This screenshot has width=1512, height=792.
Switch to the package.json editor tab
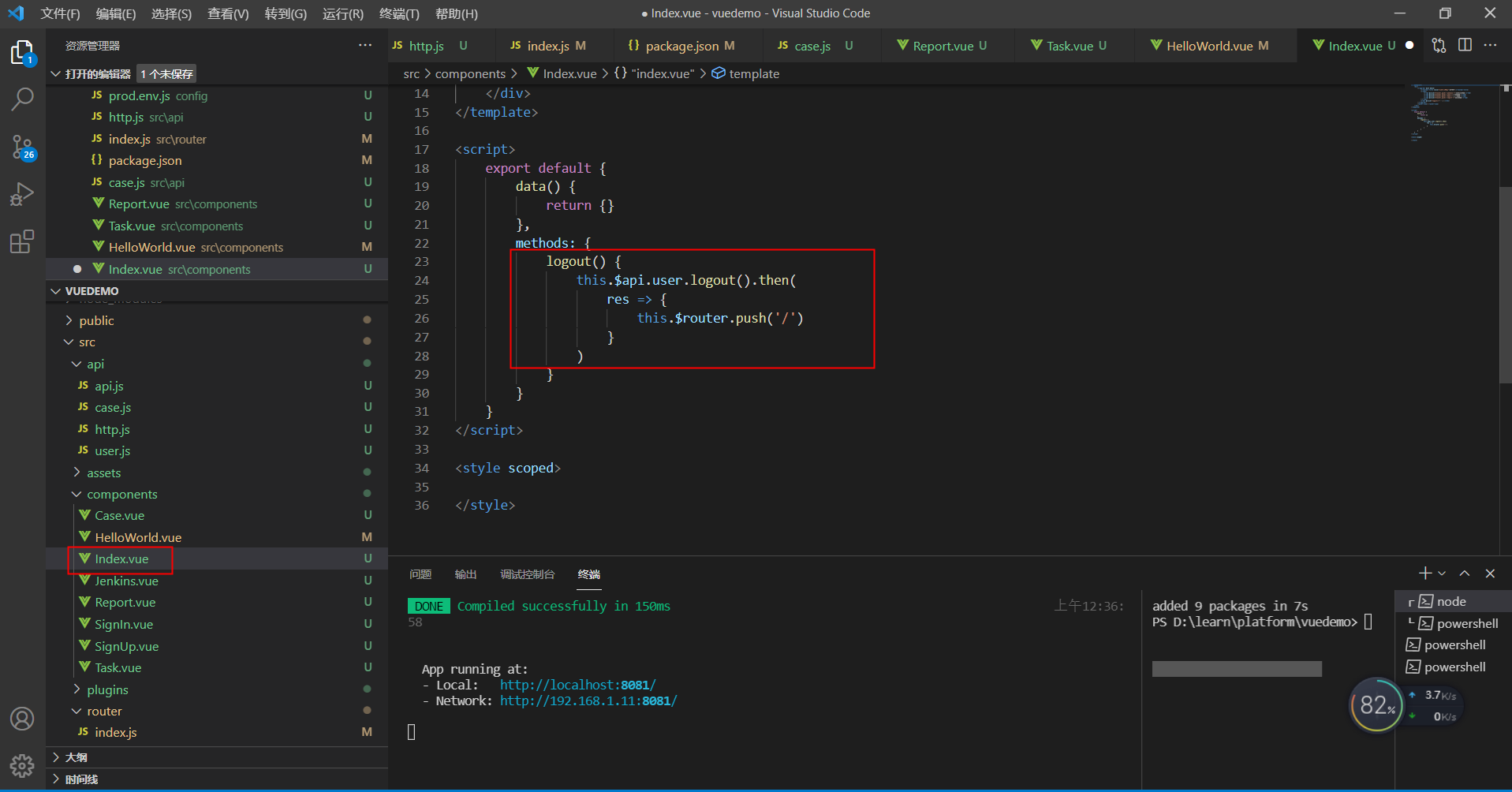pyautogui.click(x=681, y=46)
